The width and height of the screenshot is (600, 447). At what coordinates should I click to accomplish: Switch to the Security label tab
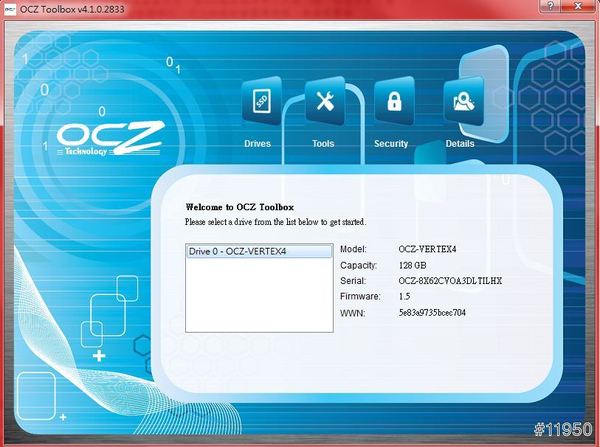(x=391, y=144)
